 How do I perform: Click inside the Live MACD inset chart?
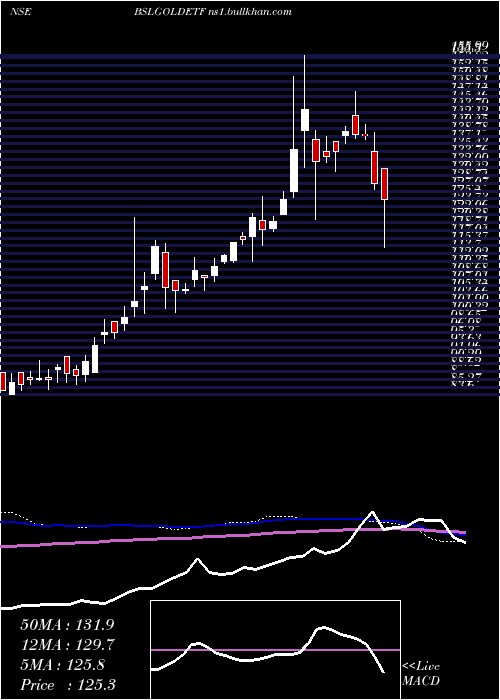(x=275, y=650)
